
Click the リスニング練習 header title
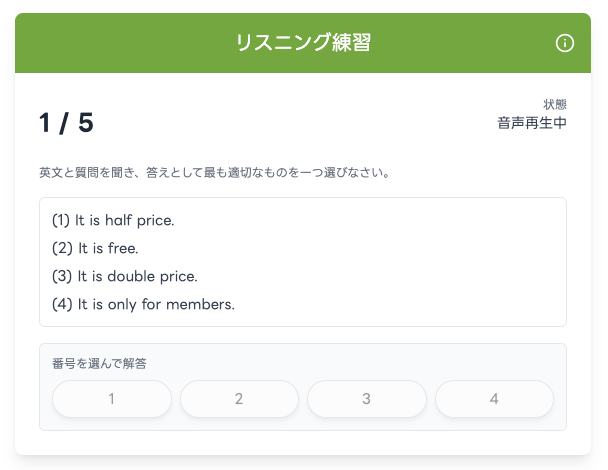tap(303, 43)
